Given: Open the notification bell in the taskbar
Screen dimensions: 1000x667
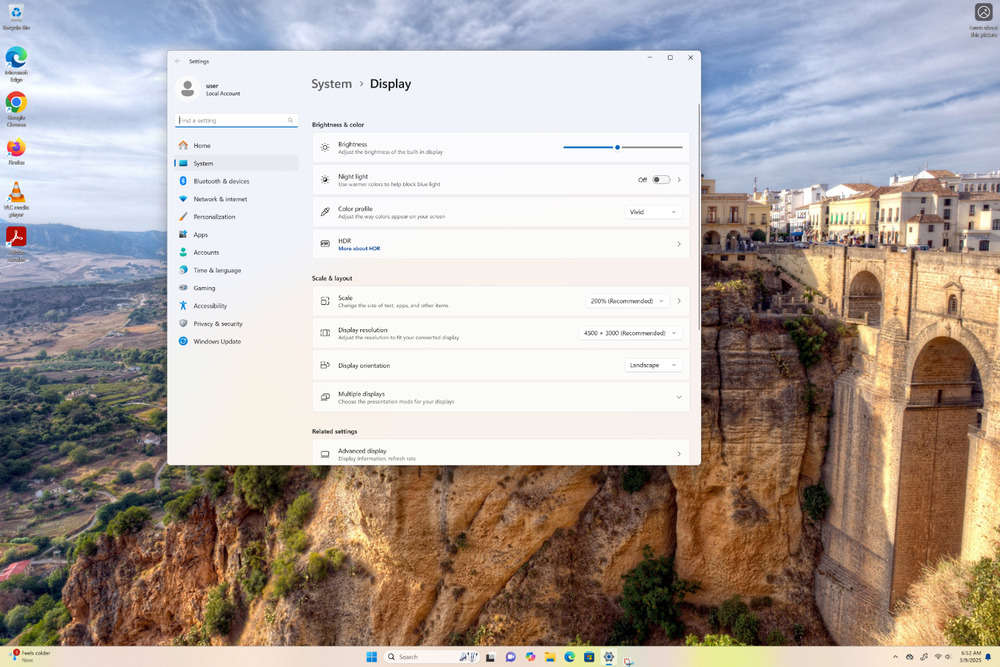Looking at the screenshot, I should 988,657.
